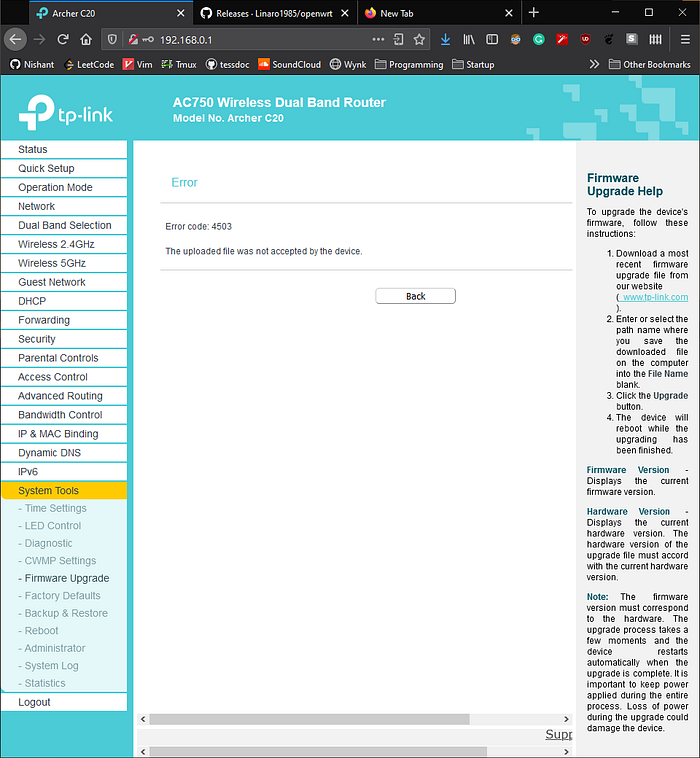Open Backup & Restore submenu item

click(x=66, y=613)
